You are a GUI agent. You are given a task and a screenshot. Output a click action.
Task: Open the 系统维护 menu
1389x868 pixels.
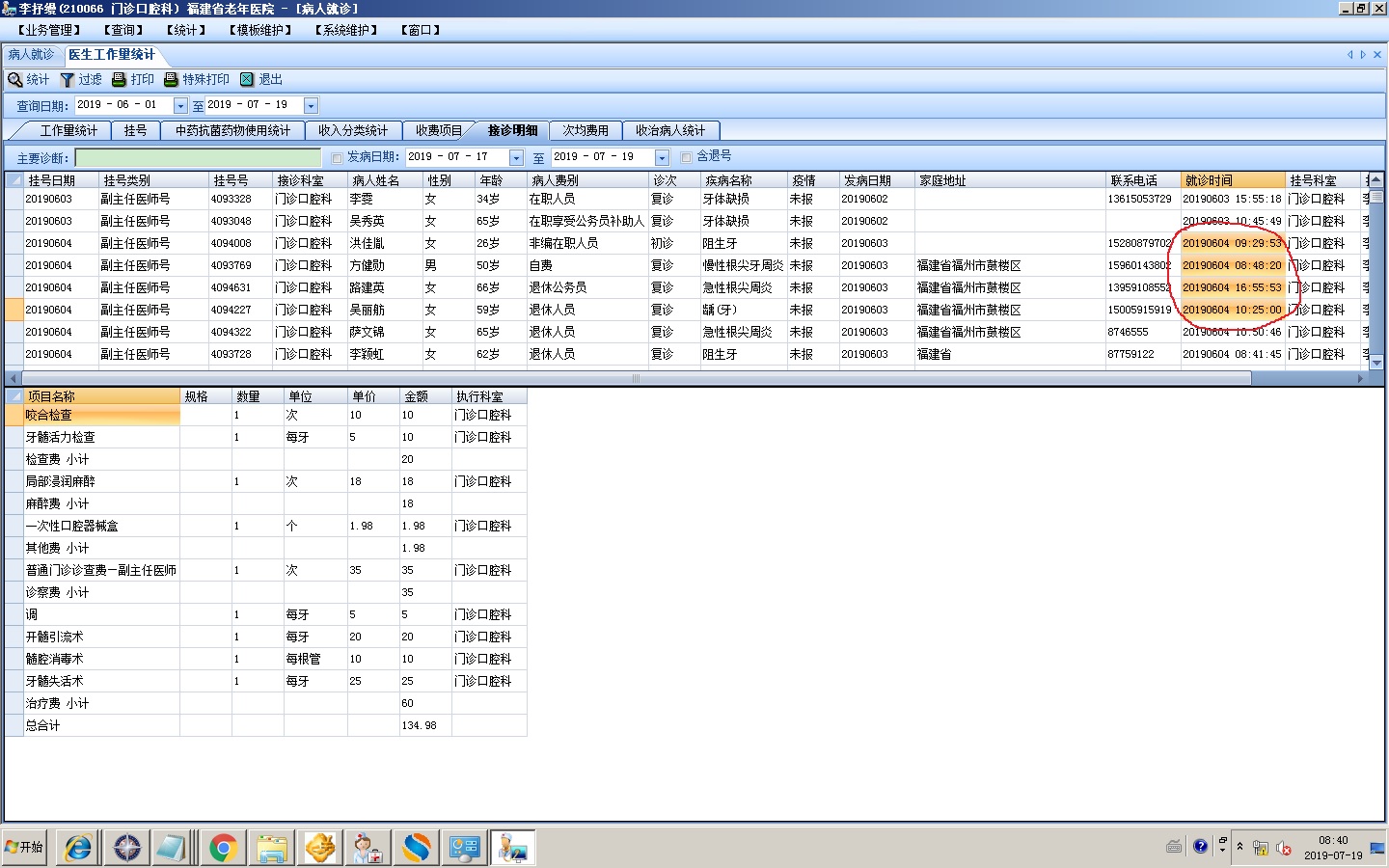[346, 30]
